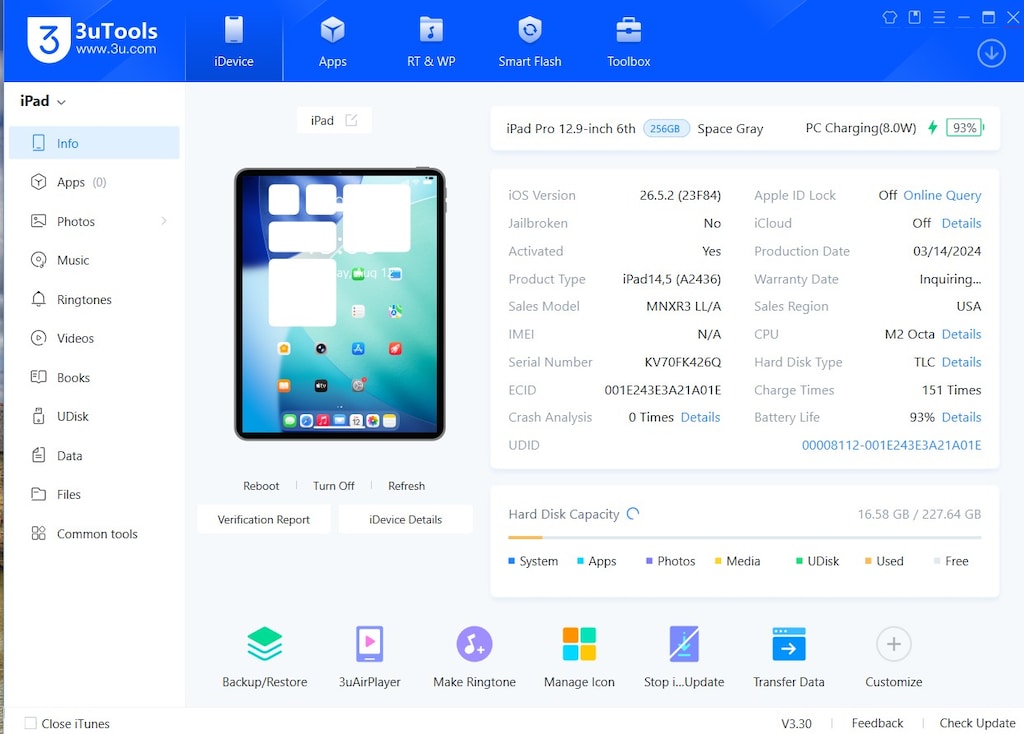Open Stop iOS Update tool
Screen dimensions: 1024x734
(x=684, y=656)
